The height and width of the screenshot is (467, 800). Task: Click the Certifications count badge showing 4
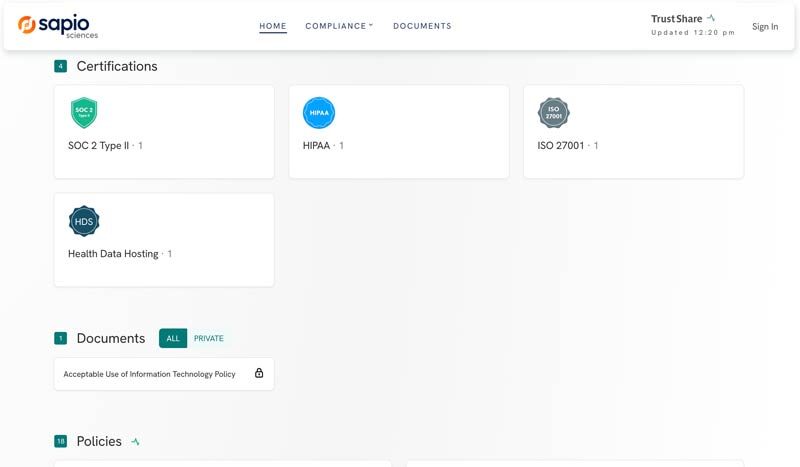(x=60, y=66)
